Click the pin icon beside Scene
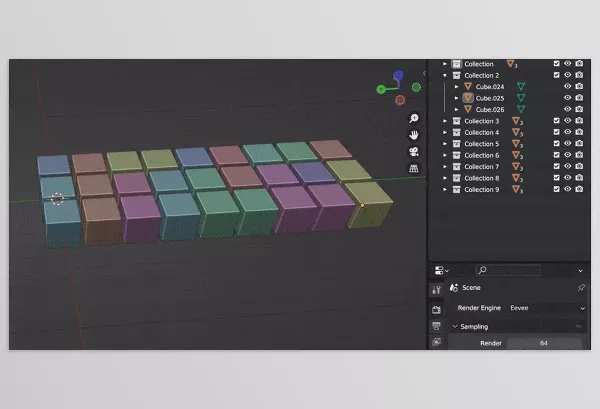Viewport: 600px width, 409px height. coord(581,288)
